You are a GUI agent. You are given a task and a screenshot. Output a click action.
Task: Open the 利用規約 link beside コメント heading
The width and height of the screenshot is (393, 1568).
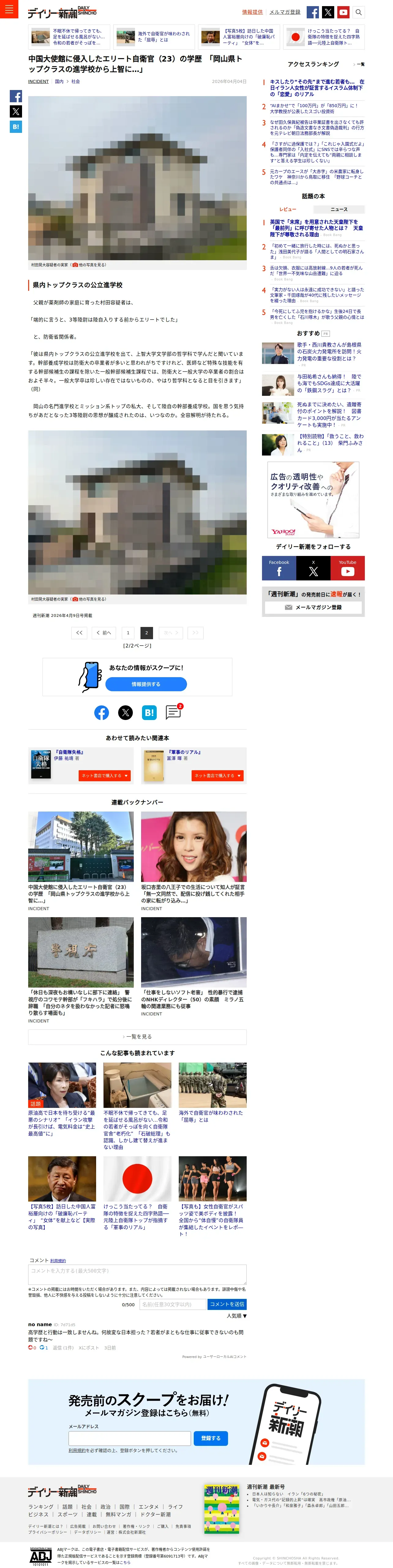pyautogui.click(x=58, y=1261)
